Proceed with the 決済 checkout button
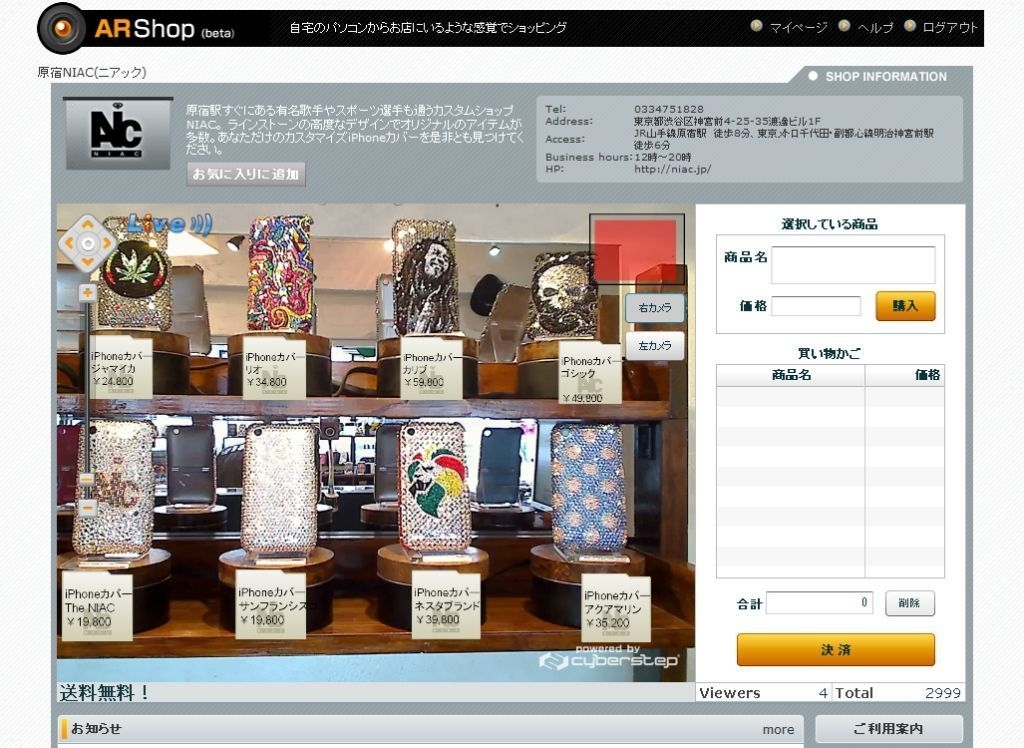This screenshot has height=748, width=1024. coord(836,649)
